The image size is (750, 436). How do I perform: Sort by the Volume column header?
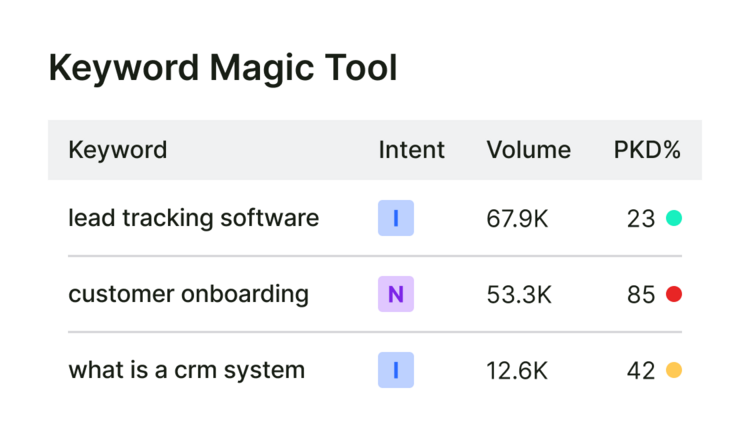[x=529, y=150]
